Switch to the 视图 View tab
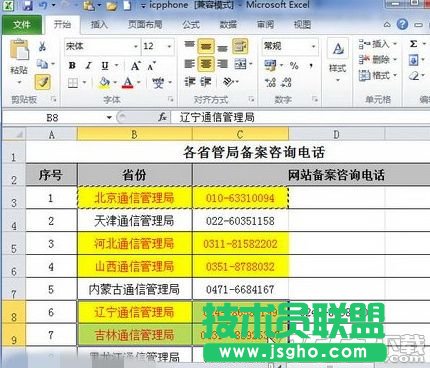 (x=302, y=24)
